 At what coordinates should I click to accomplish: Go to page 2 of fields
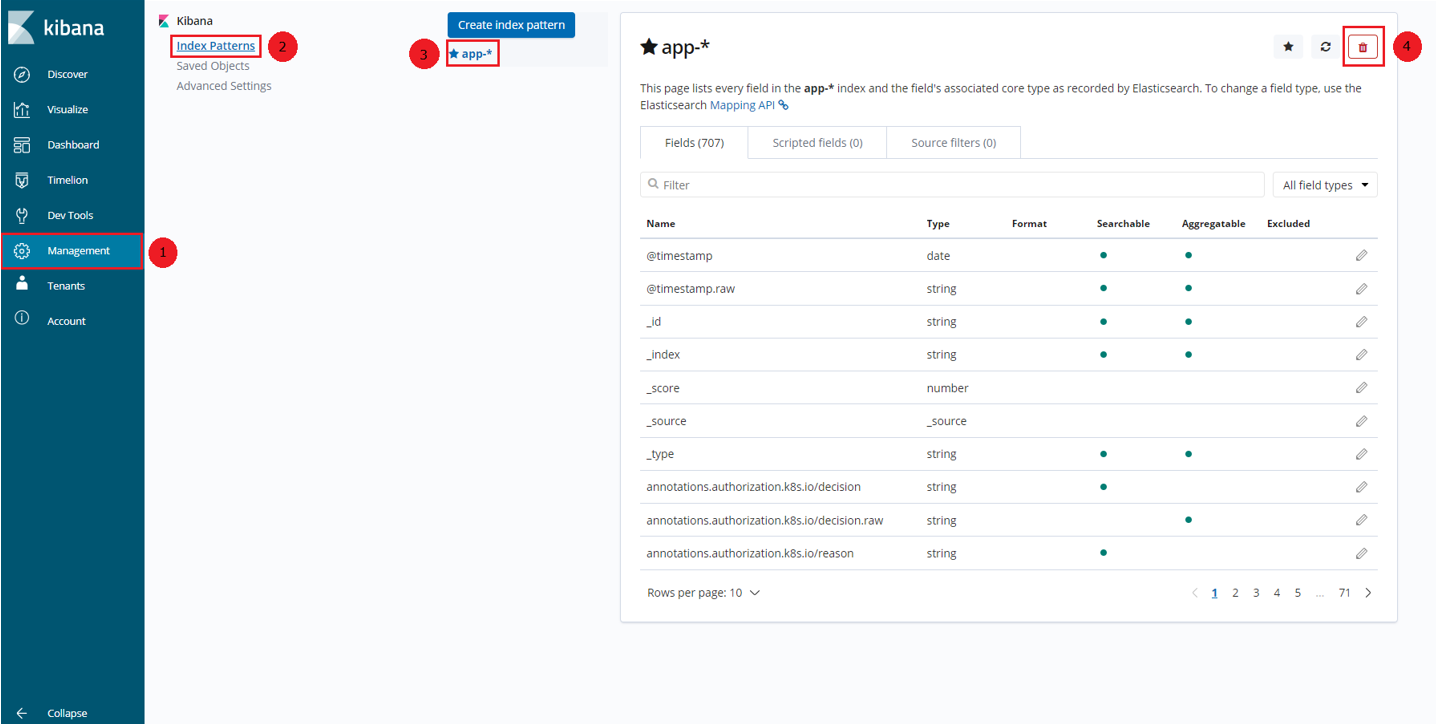(1235, 593)
